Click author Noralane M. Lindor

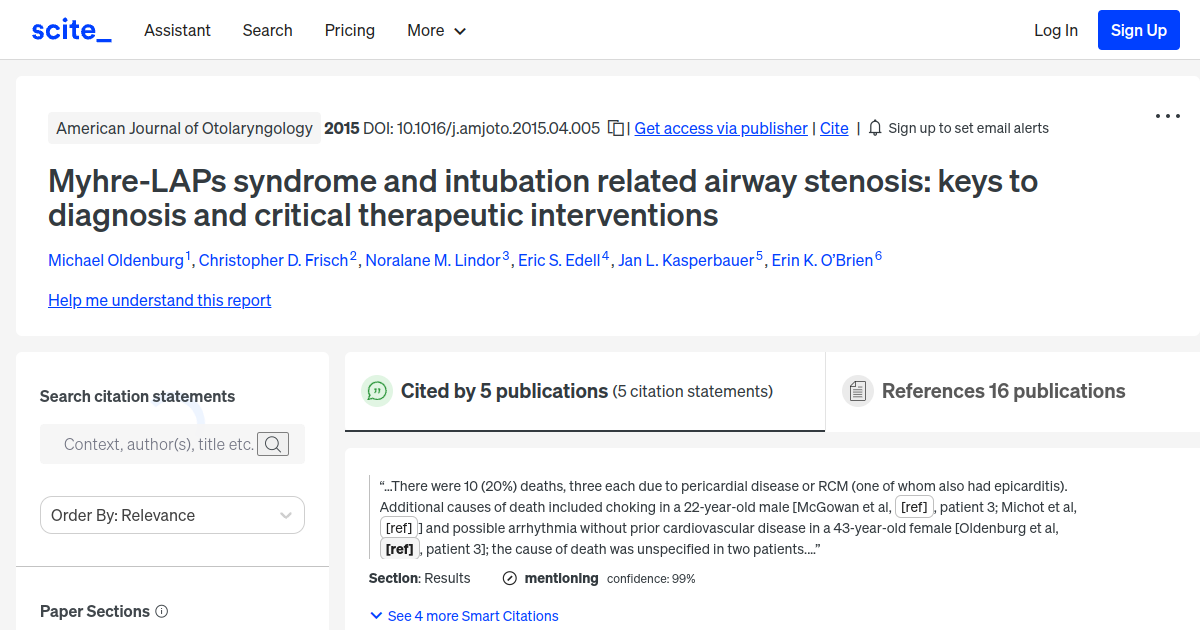point(434,260)
